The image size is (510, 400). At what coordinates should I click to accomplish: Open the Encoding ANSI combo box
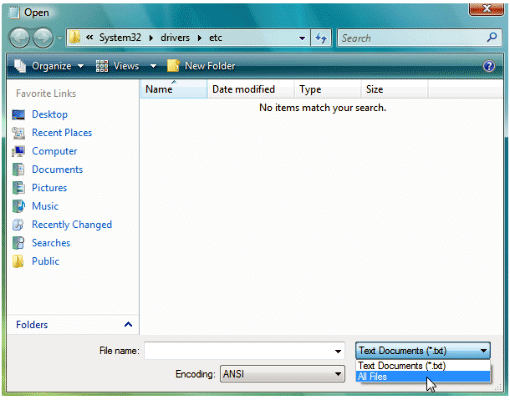tap(282, 374)
